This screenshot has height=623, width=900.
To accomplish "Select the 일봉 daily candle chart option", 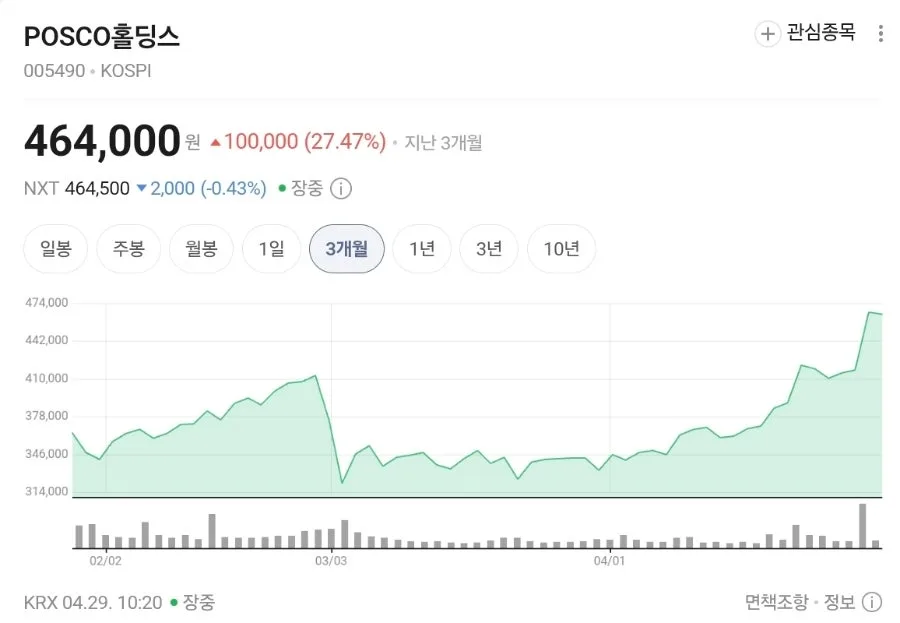I will pos(56,249).
